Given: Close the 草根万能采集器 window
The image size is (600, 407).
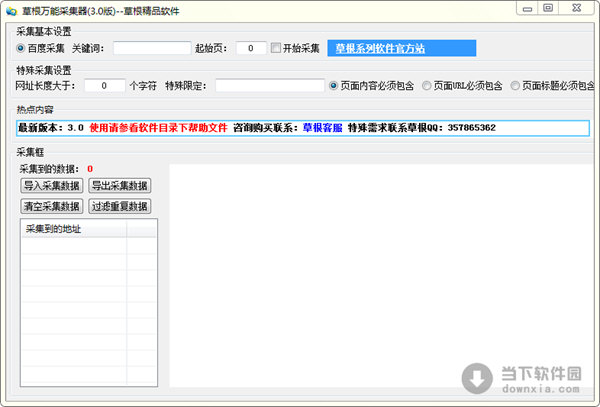Looking at the screenshot, I should pyautogui.click(x=577, y=8).
